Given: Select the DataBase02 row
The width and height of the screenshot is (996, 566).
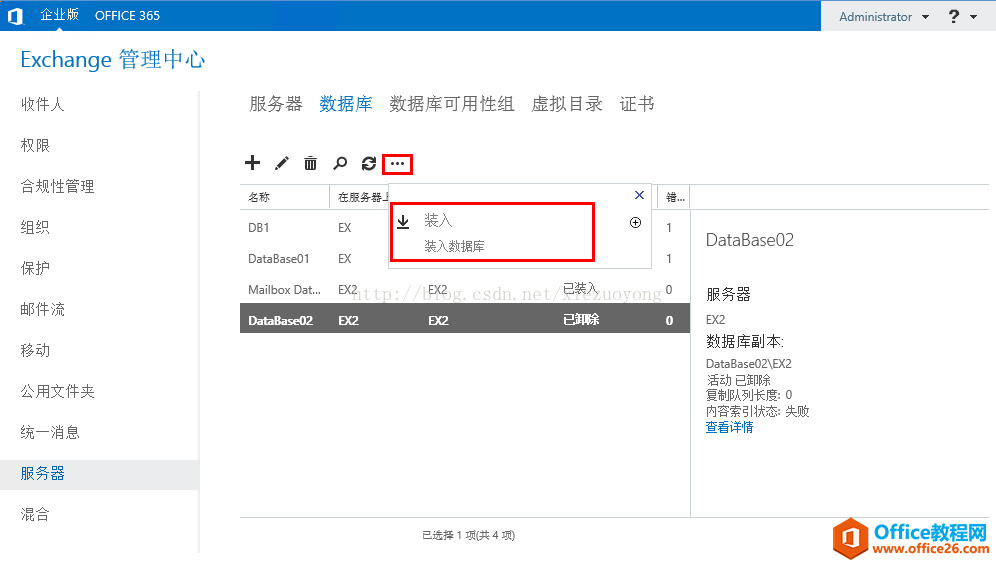Looking at the screenshot, I should pos(465,318).
